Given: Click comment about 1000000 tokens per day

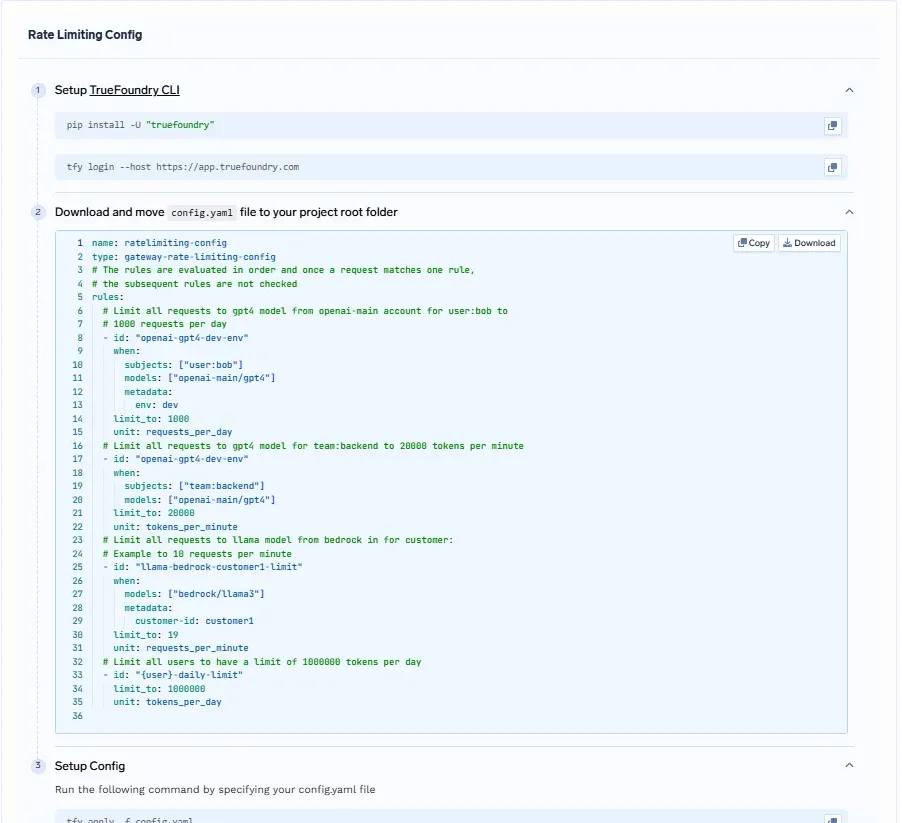Looking at the screenshot, I should (x=262, y=662).
